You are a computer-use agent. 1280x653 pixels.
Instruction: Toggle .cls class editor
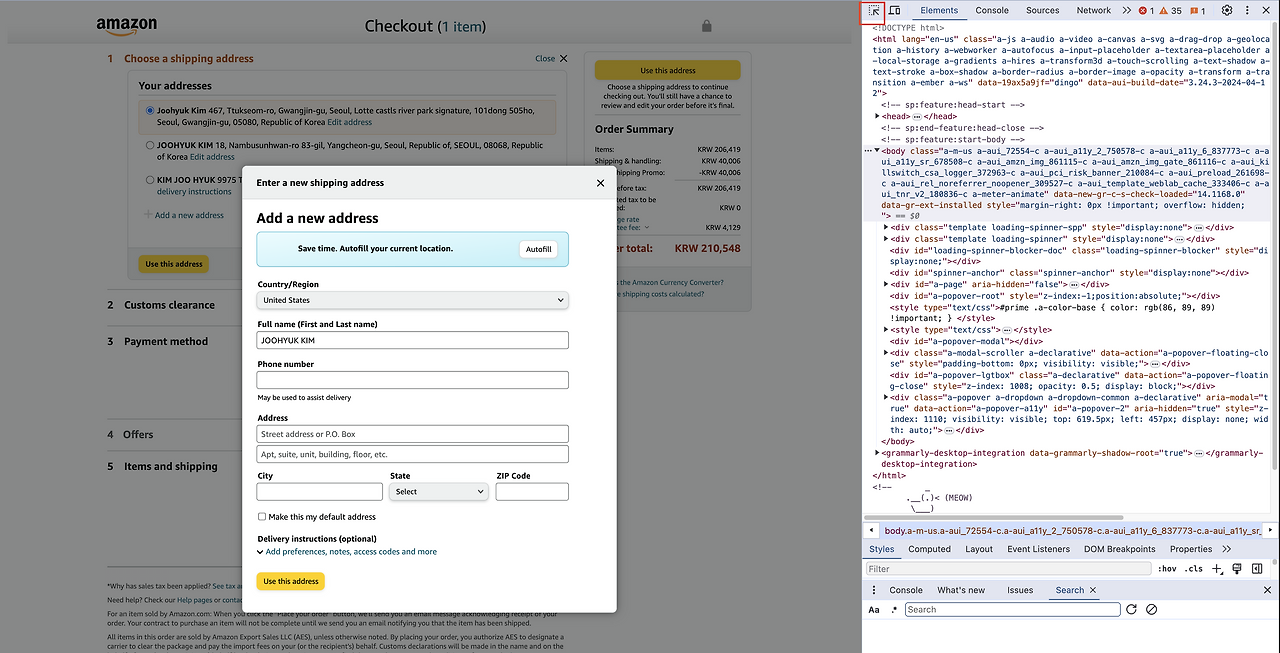[1193, 569]
